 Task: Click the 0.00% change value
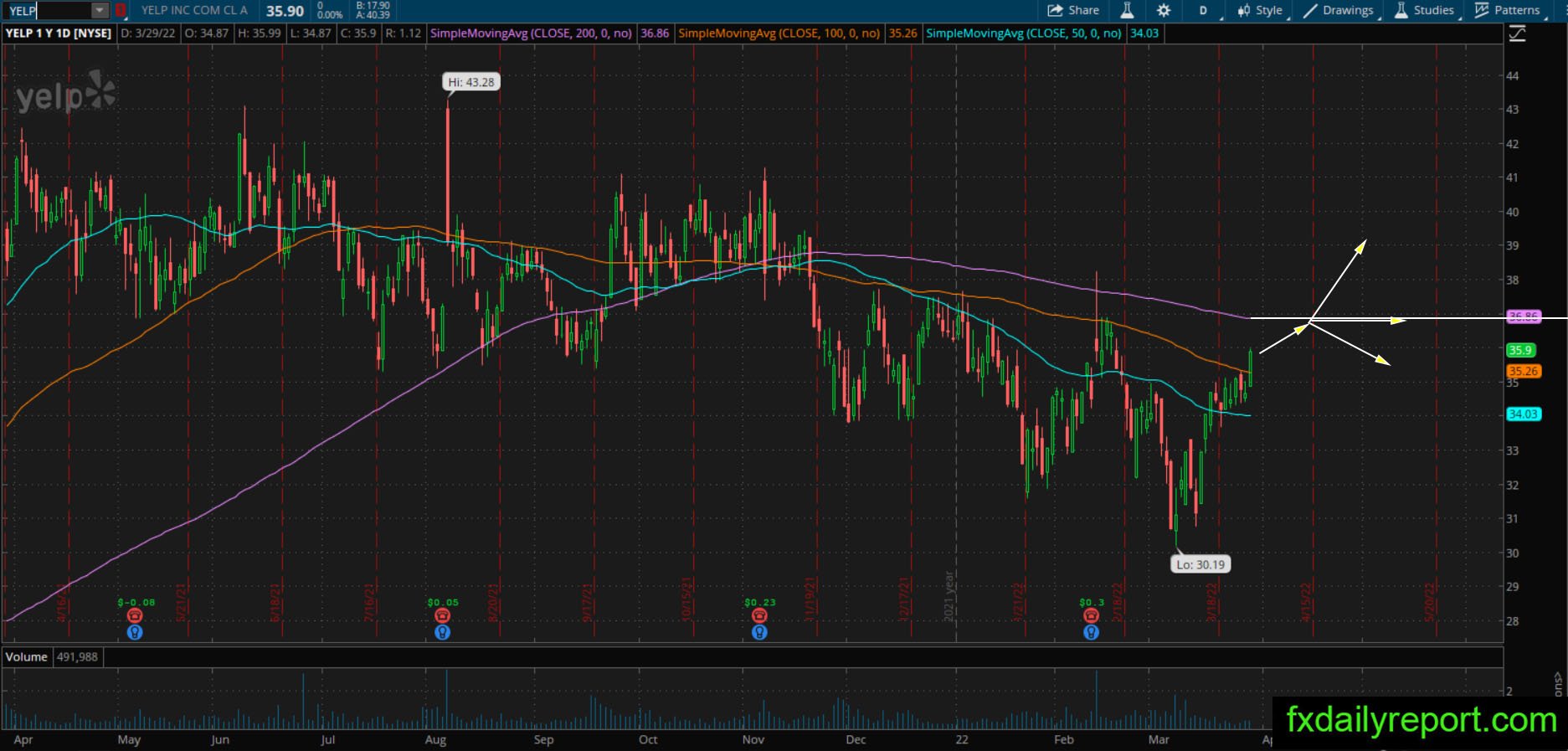330,15
